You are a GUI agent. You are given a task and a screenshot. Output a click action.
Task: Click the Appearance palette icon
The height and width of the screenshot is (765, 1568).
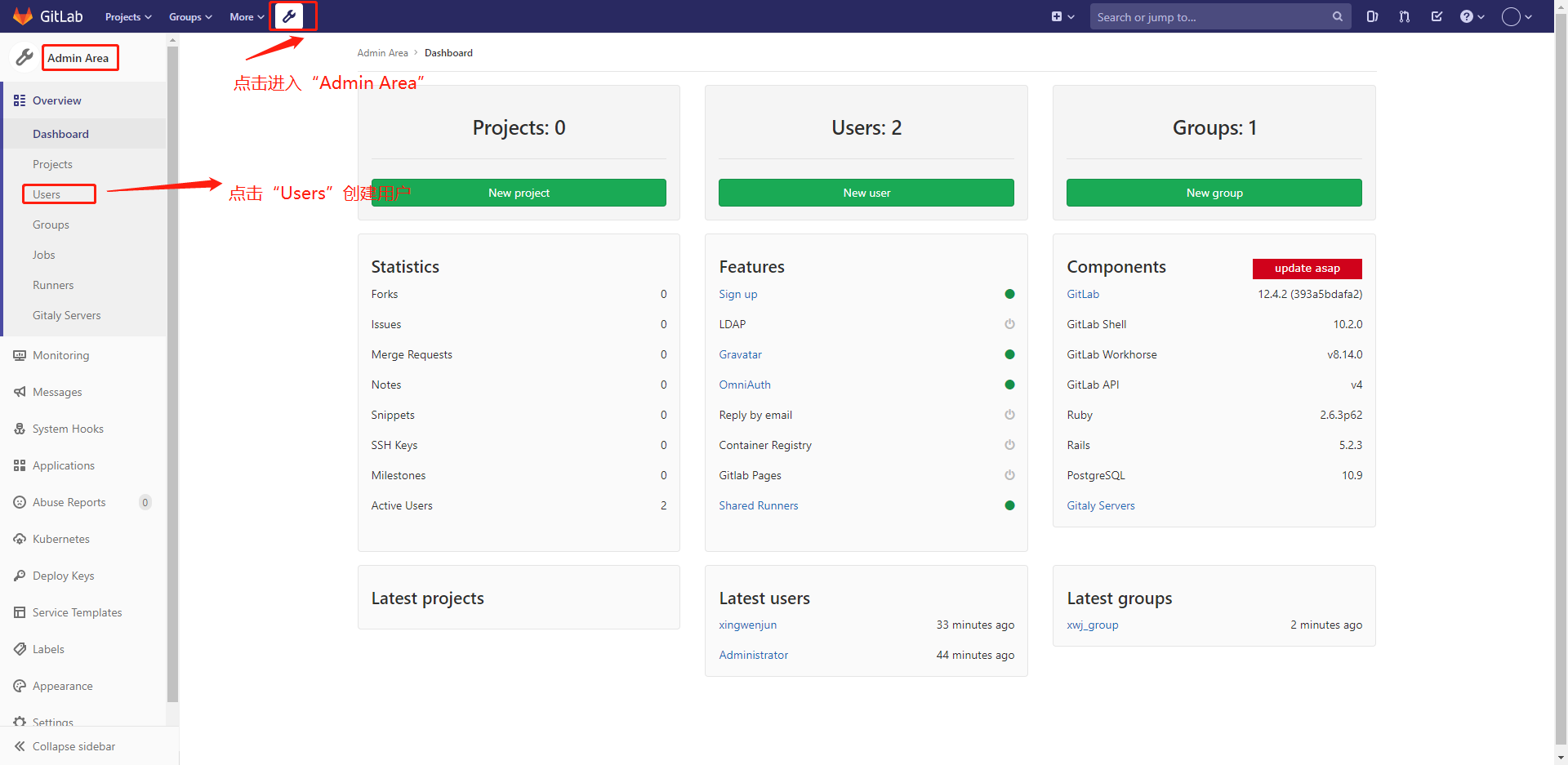point(20,686)
